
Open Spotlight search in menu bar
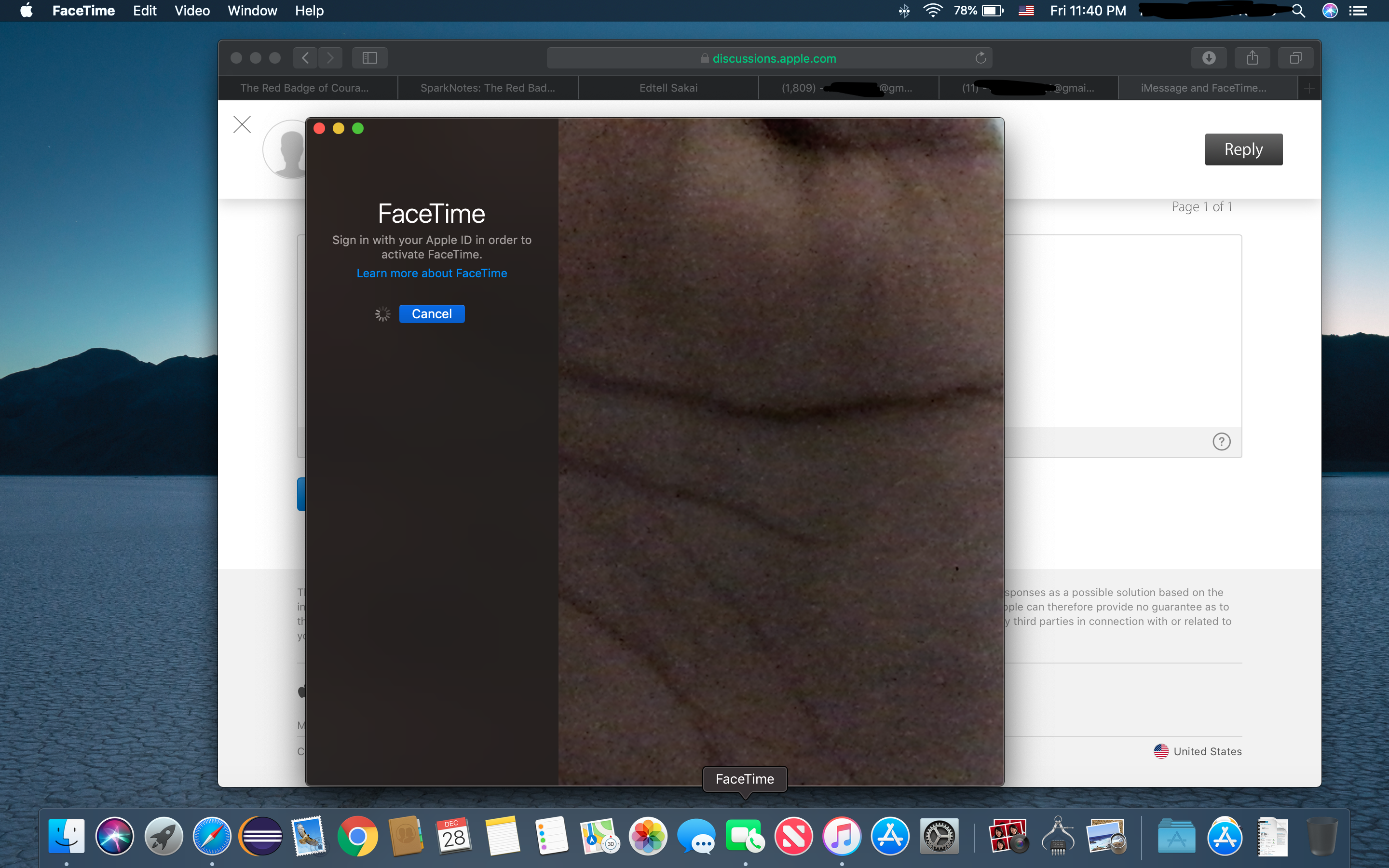[1298, 11]
